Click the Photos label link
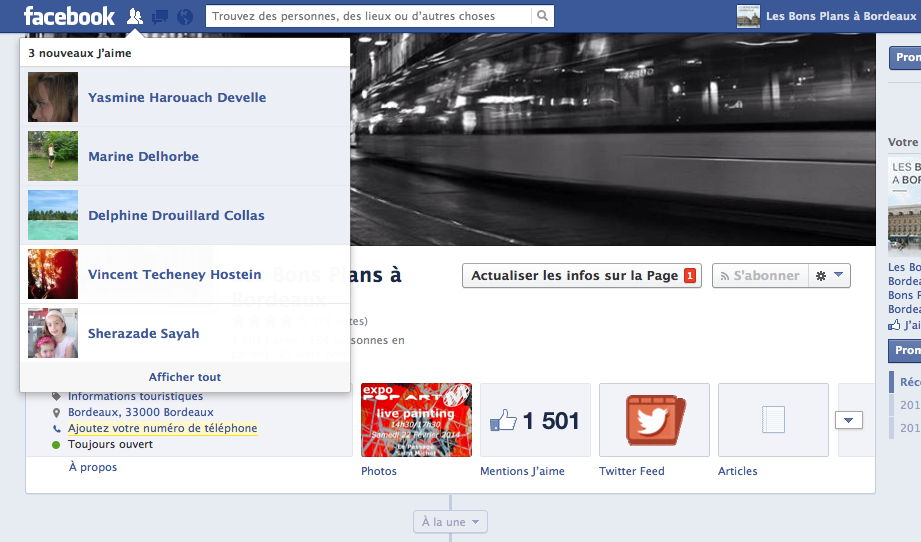This screenshot has width=921, height=542. (x=379, y=471)
